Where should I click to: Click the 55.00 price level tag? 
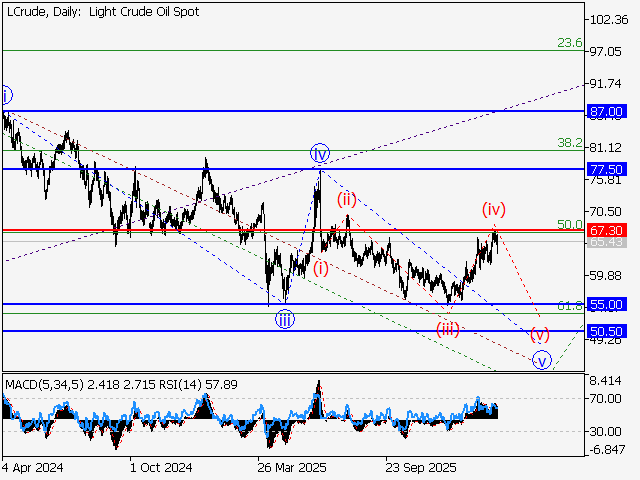(606, 304)
